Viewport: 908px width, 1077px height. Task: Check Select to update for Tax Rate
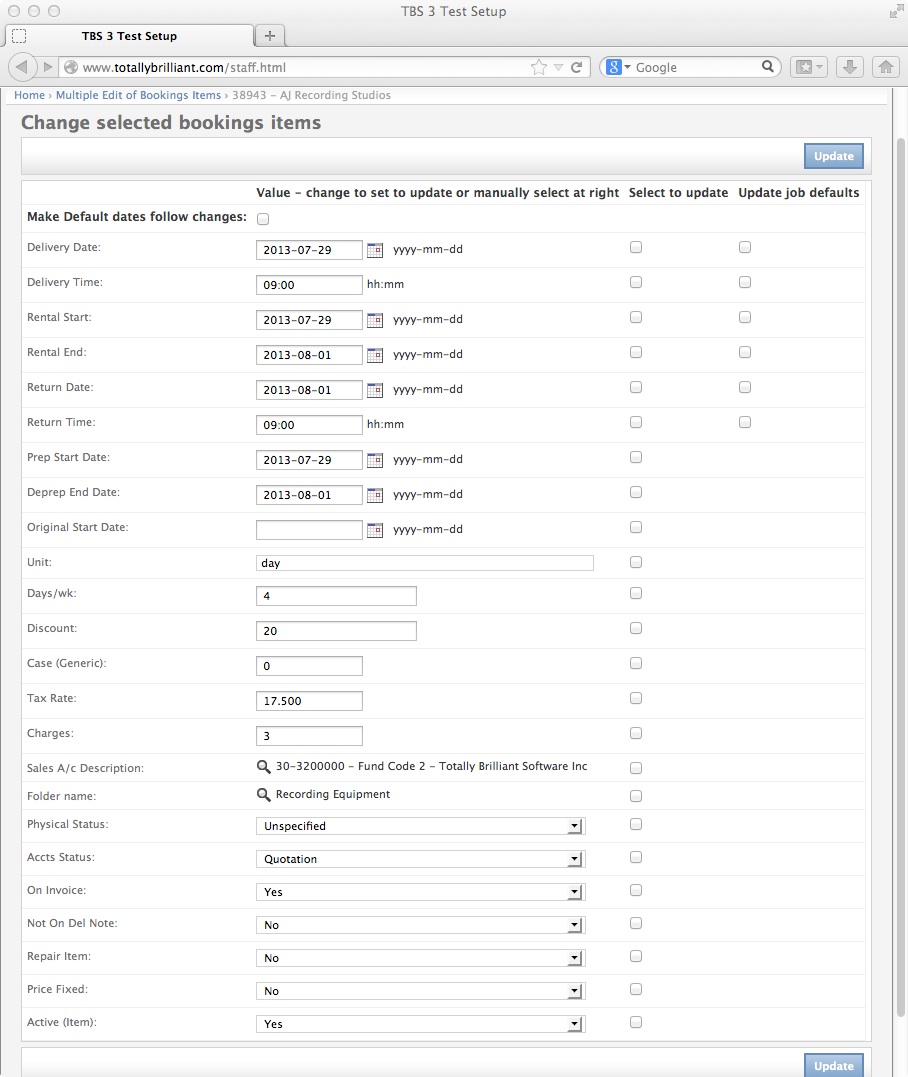pyautogui.click(x=636, y=699)
